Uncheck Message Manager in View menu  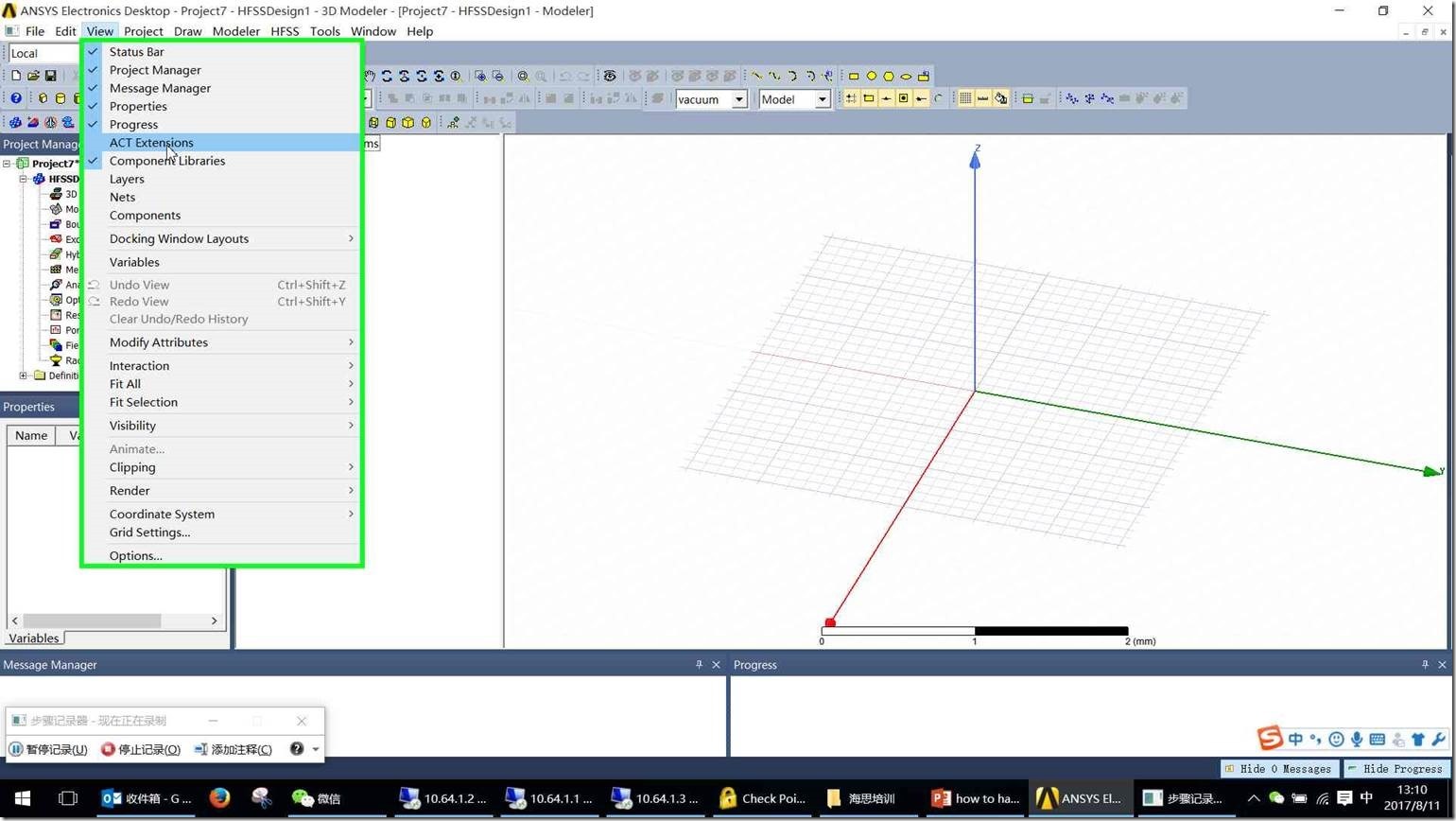click(222, 88)
